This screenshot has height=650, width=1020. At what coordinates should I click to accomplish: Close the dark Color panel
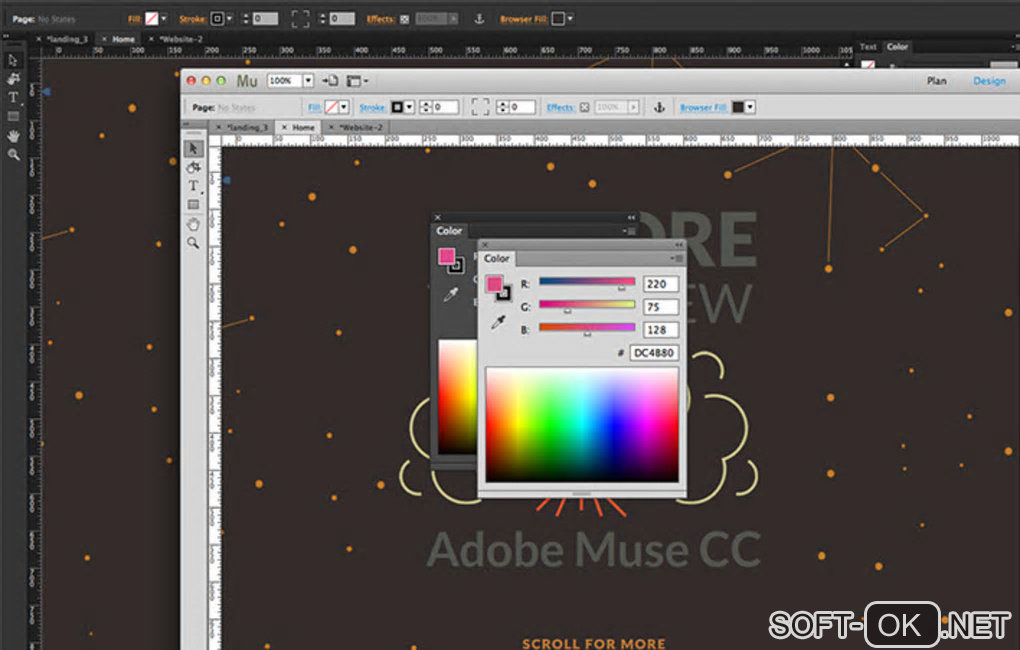point(438,217)
